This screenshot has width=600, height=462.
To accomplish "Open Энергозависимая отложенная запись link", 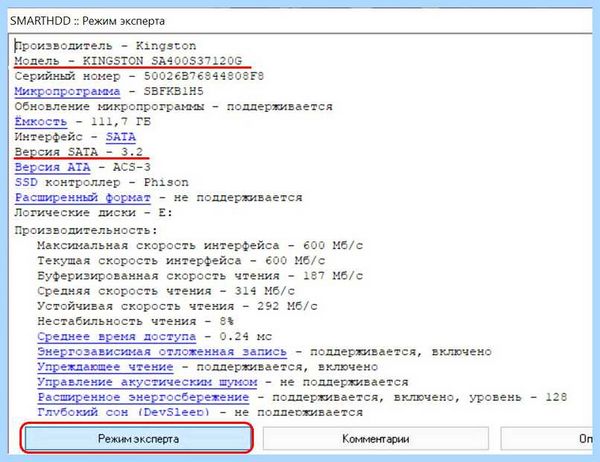I will pos(162,352).
